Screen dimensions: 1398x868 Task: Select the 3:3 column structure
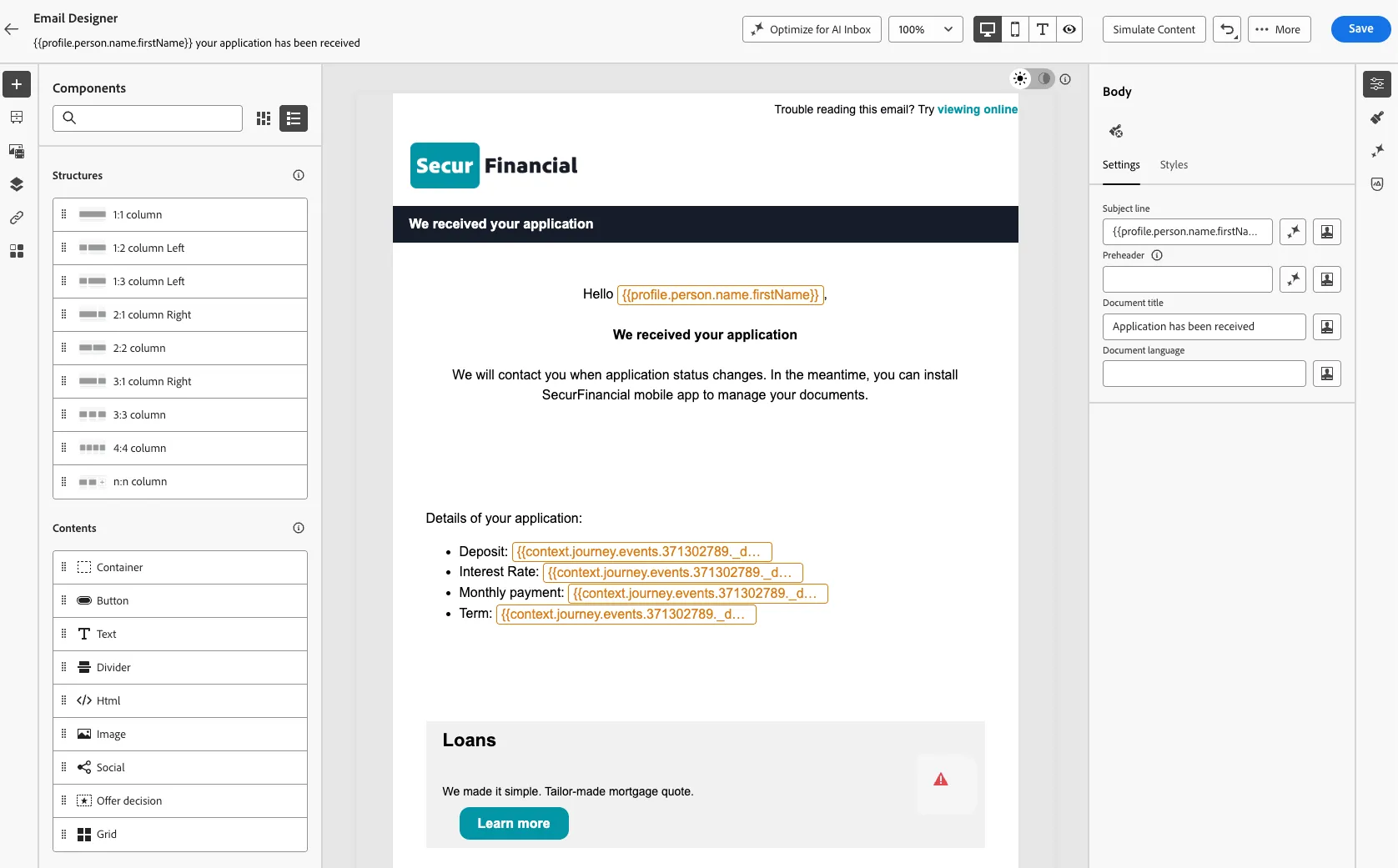[x=180, y=415]
